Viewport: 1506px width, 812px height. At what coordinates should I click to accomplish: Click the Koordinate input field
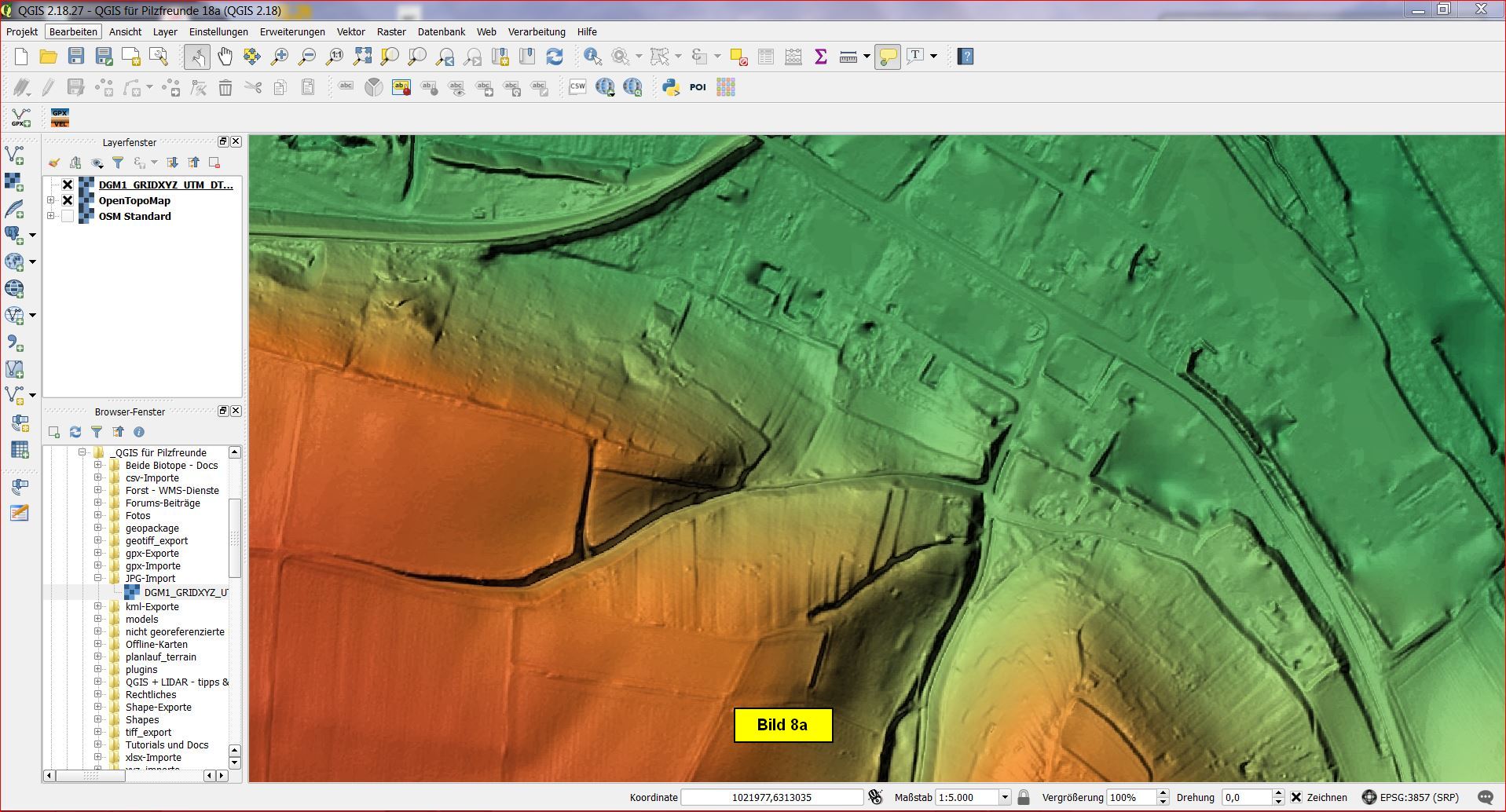pos(771,797)
